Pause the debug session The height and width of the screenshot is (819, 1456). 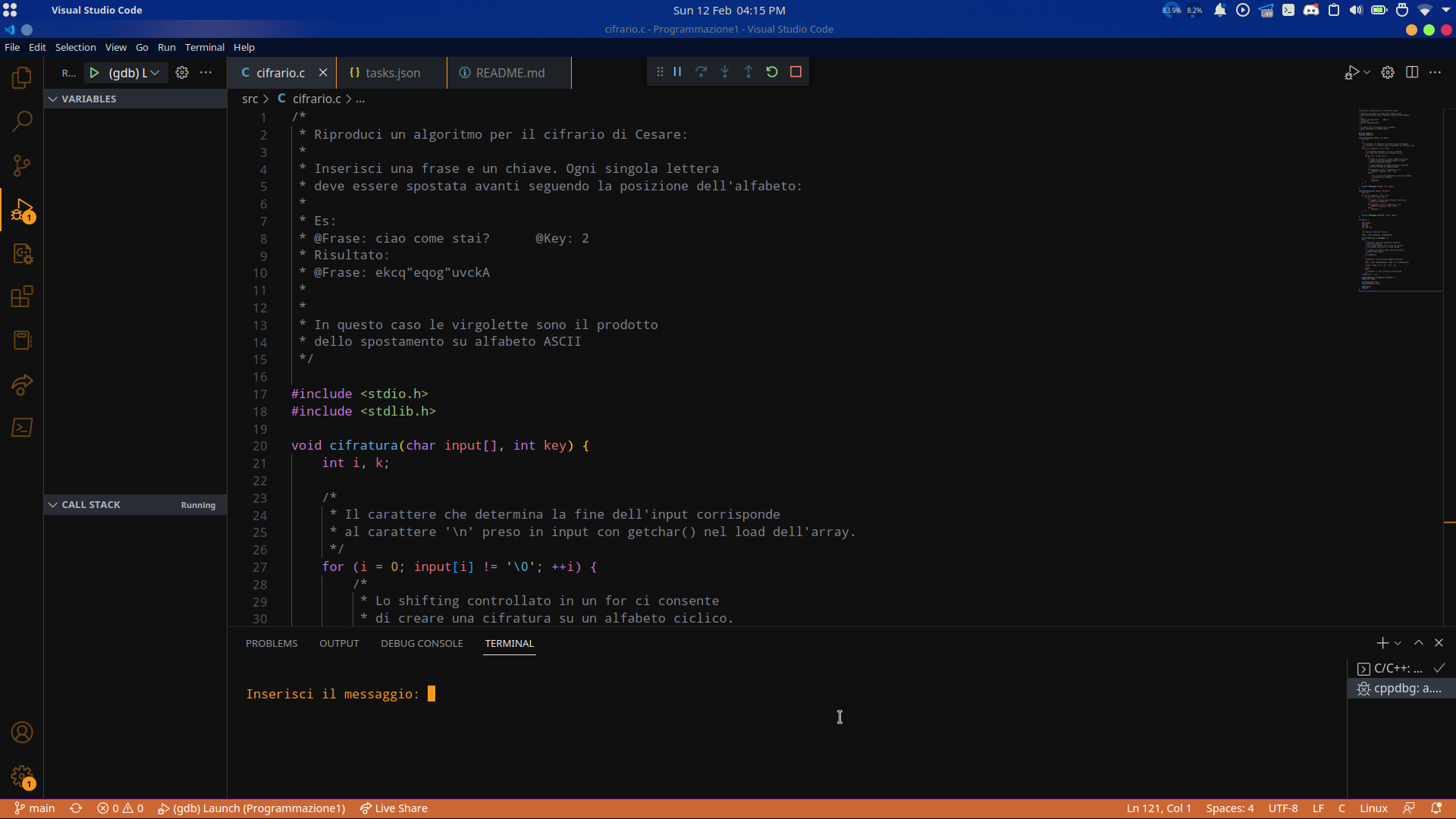click(x=678, y=72)
